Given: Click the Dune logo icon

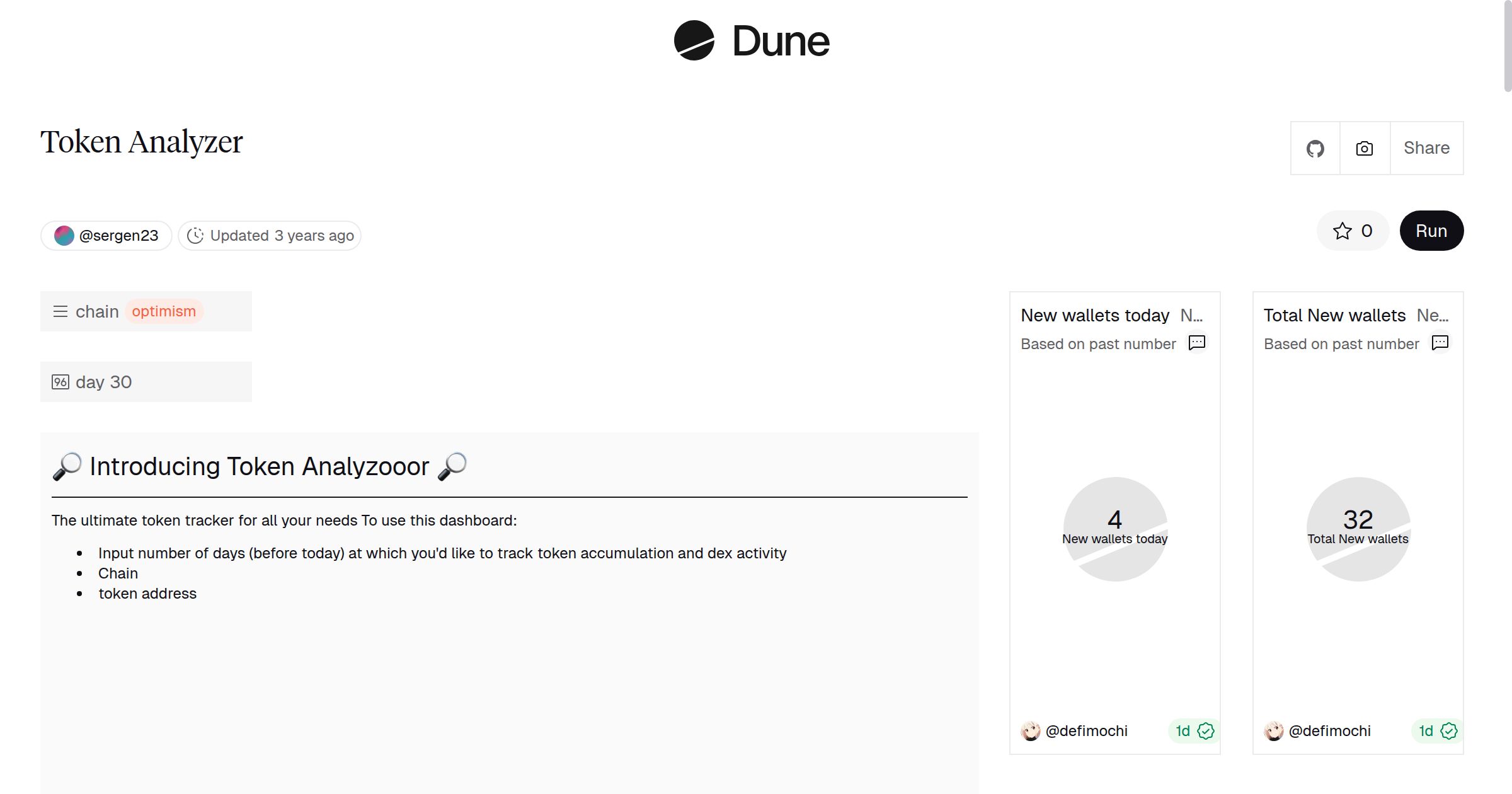Looking at the screenshot, I should (694, 41).
